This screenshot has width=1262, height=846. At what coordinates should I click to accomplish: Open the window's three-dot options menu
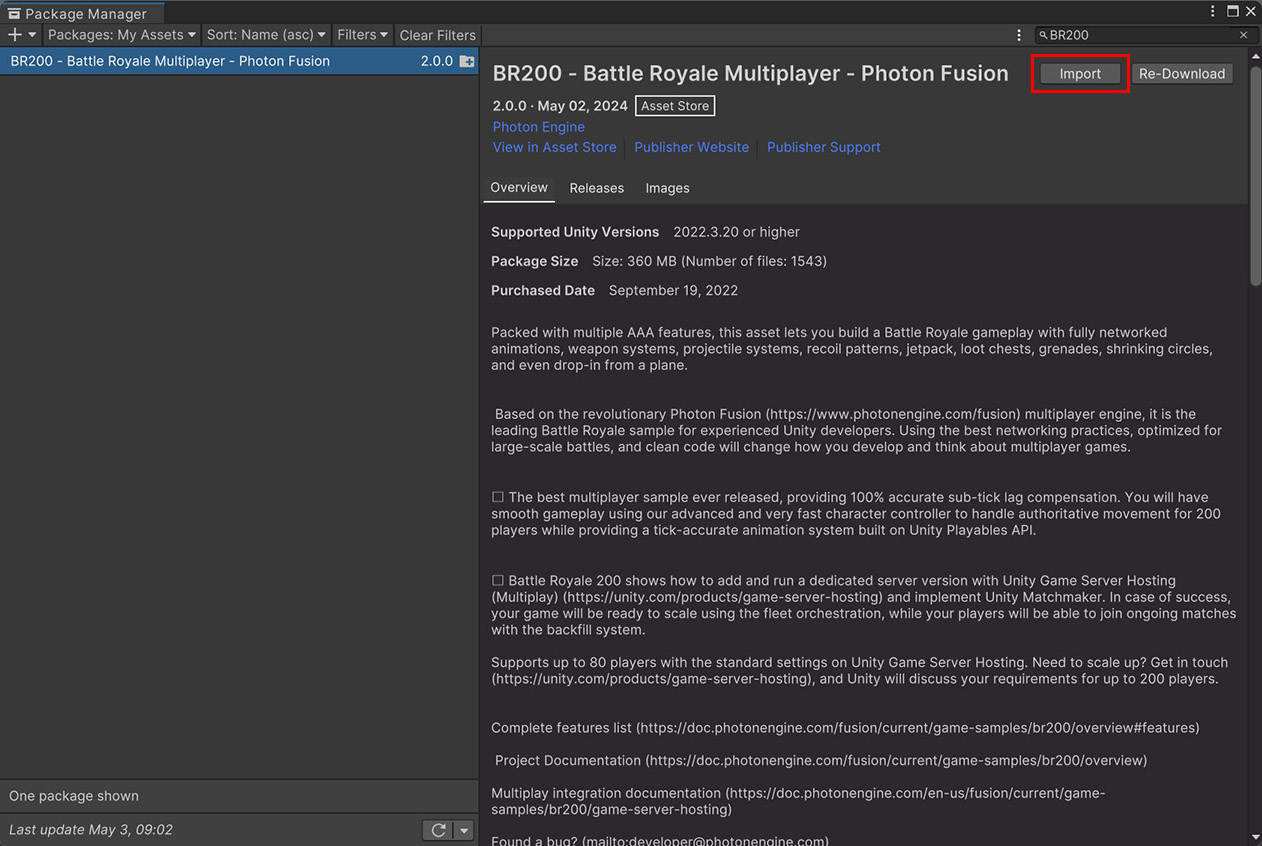click(x=1213, y=12)
